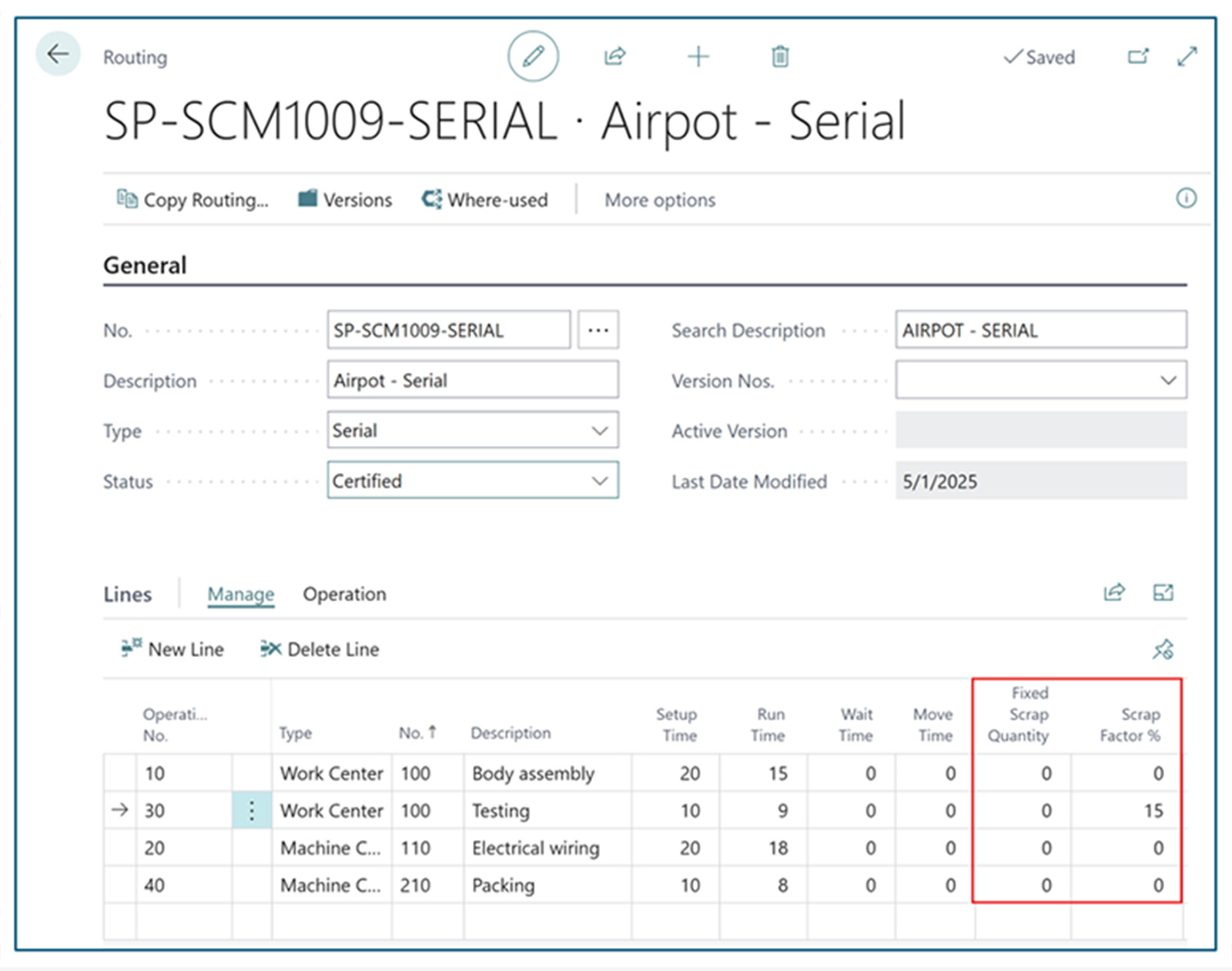The height and width of the screenshot is (971, 1232).
Task: Open the Status dropdown showing Certified
Action: tap(601, 481)
